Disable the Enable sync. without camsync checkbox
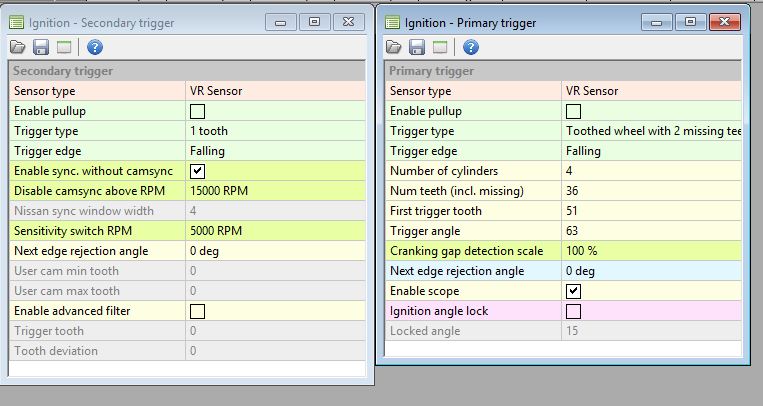This screenshot has height=406, width=763. (x=198, y=171)
